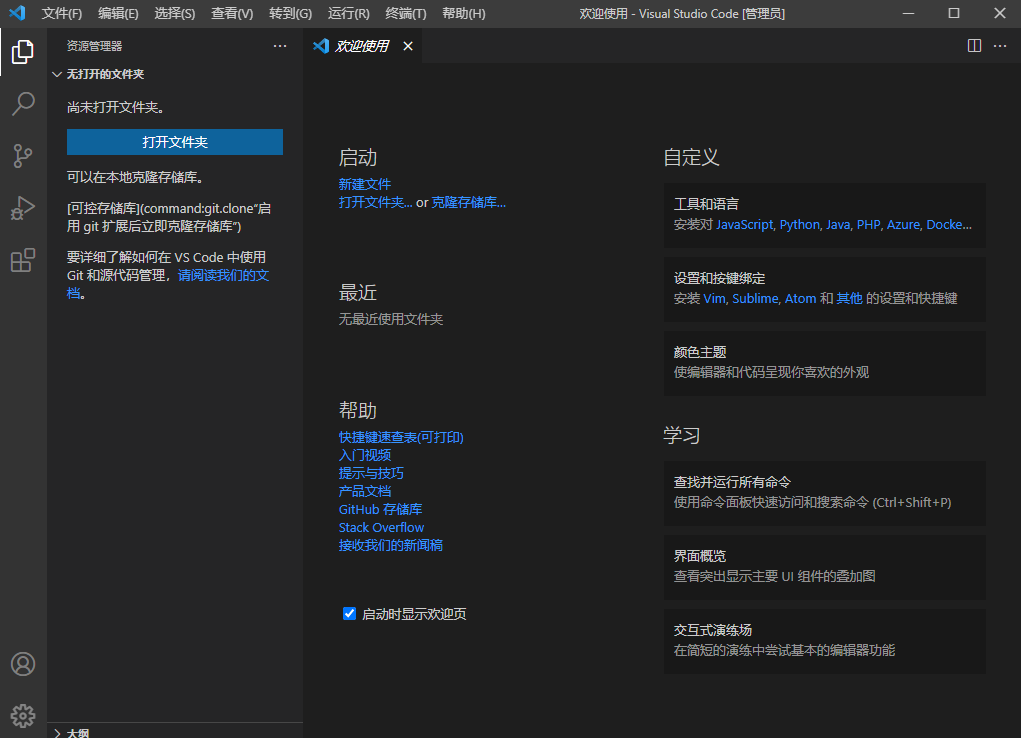Toggle 启动时显示欢迎页 checkbox
1021x738 pixels.
click(x=349, y=614)
